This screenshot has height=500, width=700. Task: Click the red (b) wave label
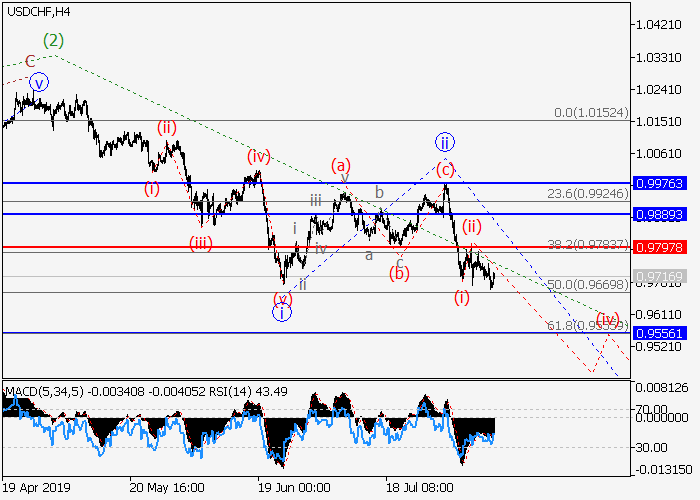(x=400, y=273)
